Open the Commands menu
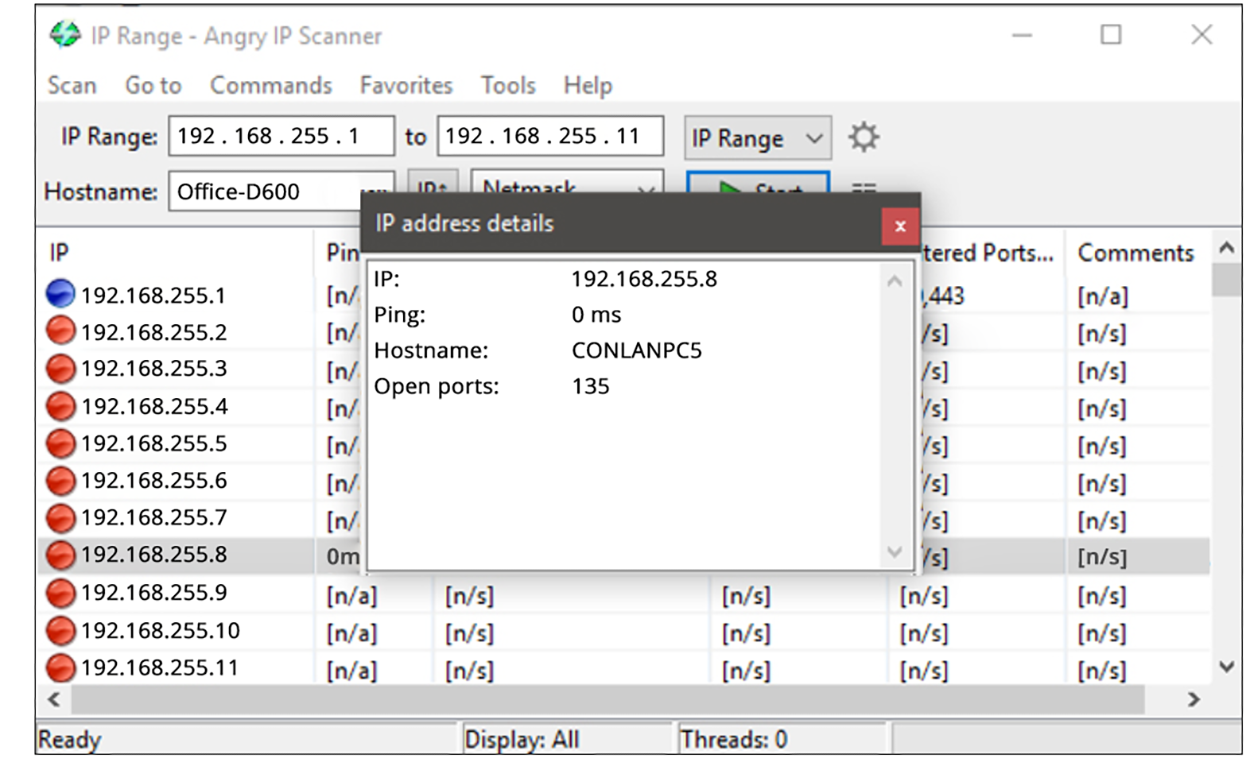This screenshot has width=1250, height=762. pos(271,86)
